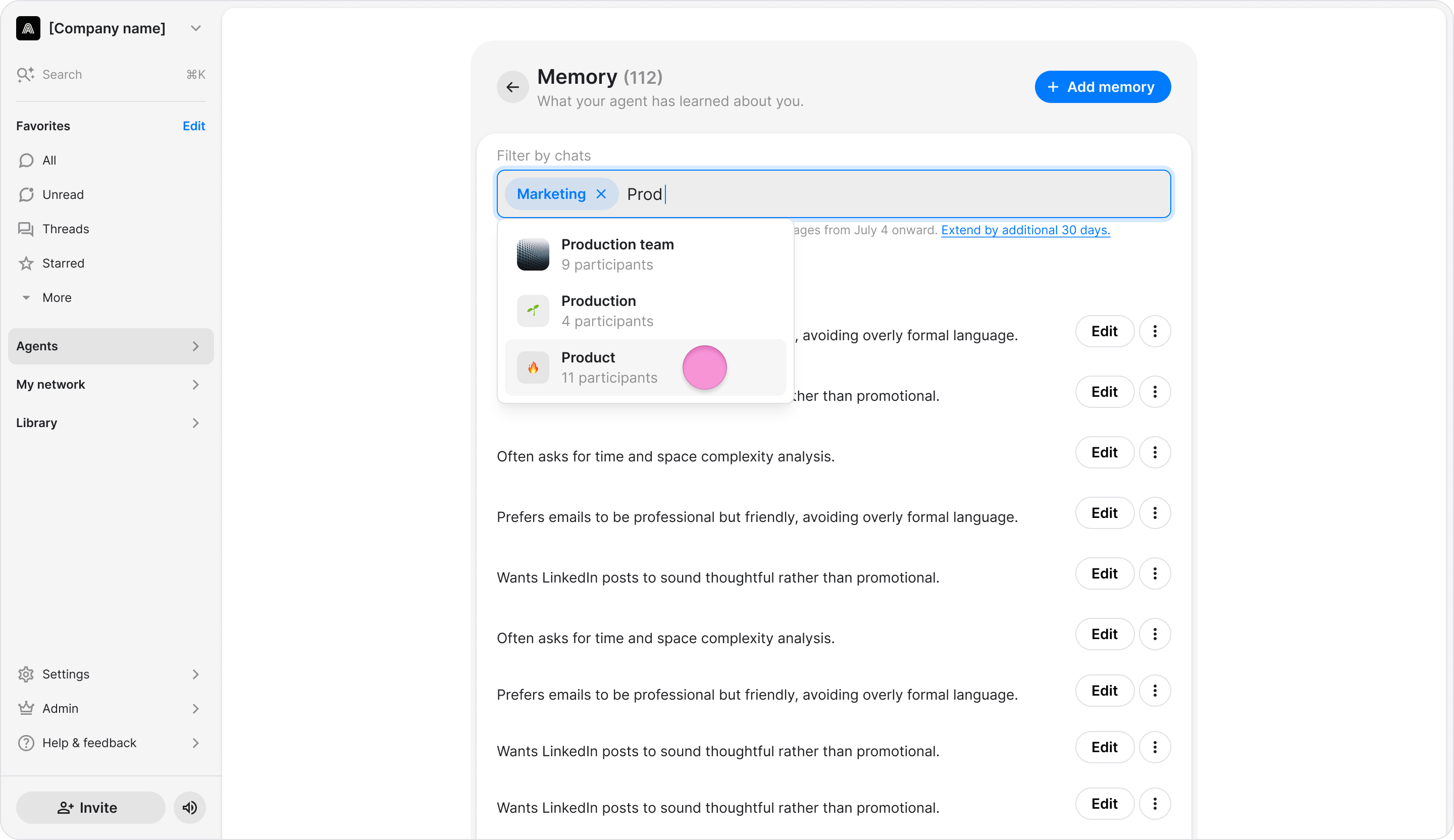Edit the first 'overly formal language' memory
The image size is (1454, 840).
pos(1104,331)
